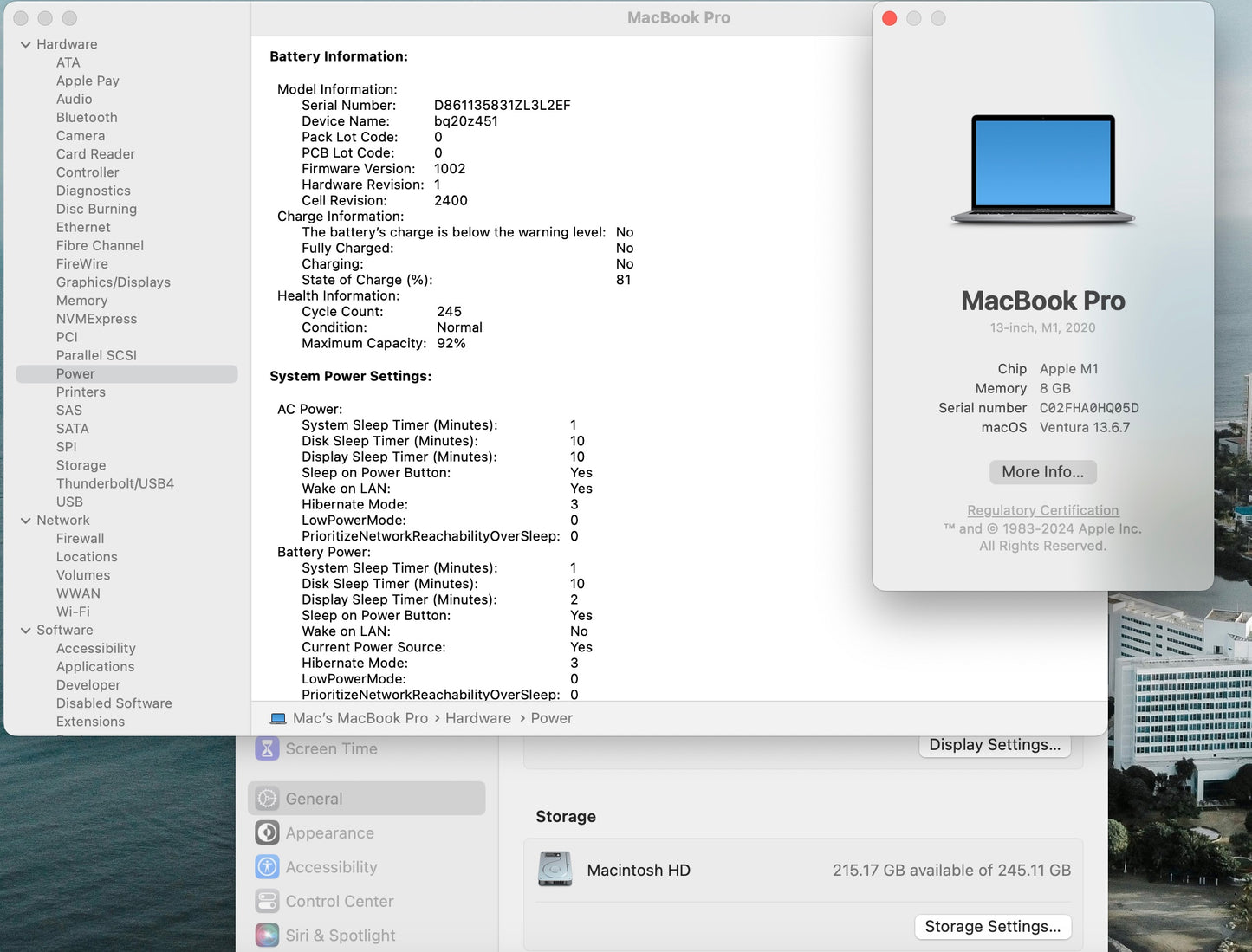The image size is (1252, 952).
Task: Select Parallel SCSI entry
Action: [96, 355]
